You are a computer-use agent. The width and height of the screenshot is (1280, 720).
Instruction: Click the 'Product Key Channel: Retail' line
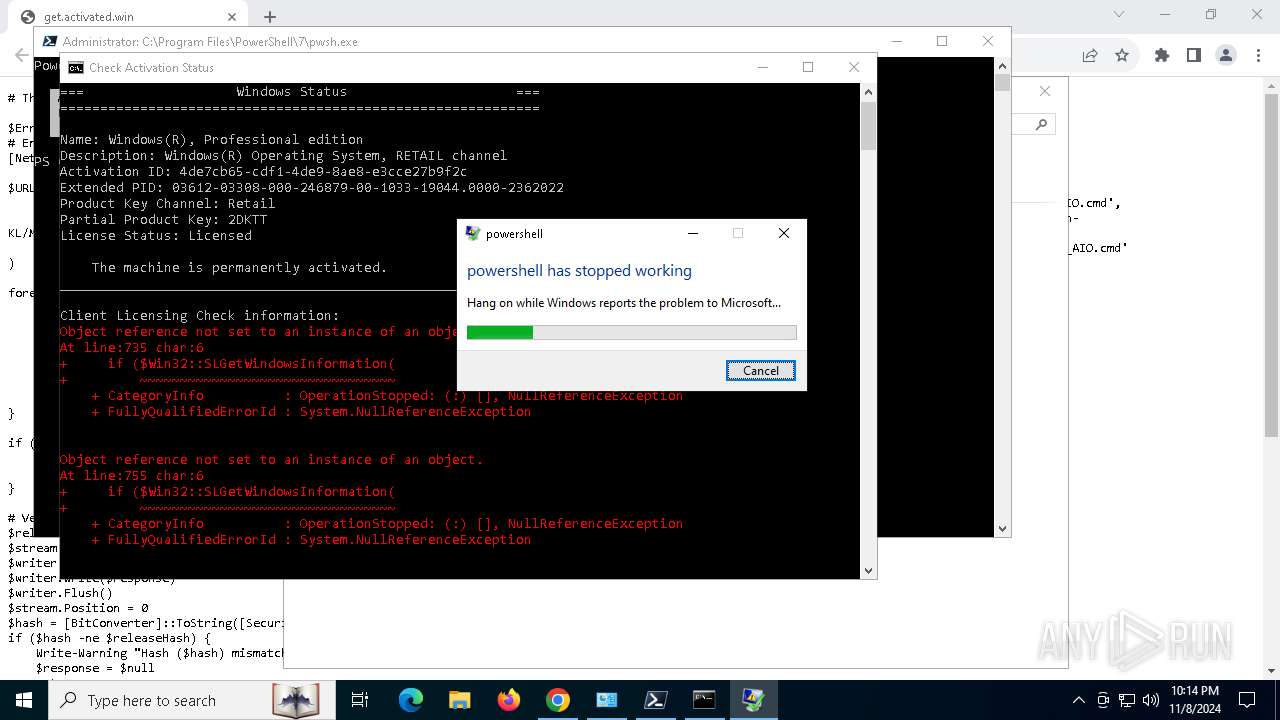tap(168, 204)
